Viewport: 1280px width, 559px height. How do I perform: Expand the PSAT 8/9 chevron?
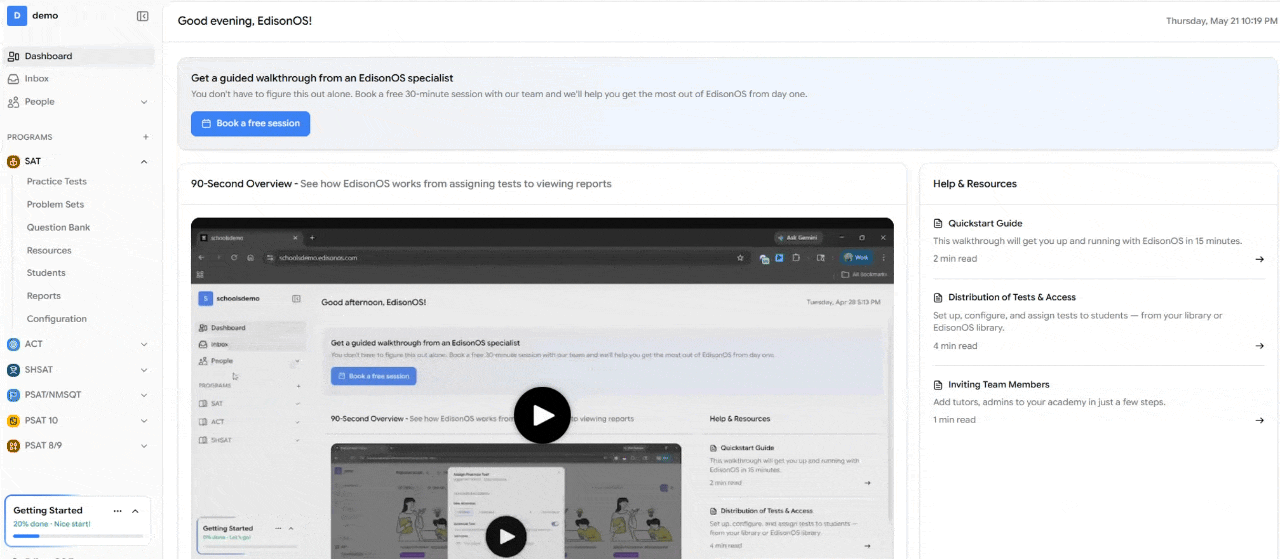tap(144, 446)
